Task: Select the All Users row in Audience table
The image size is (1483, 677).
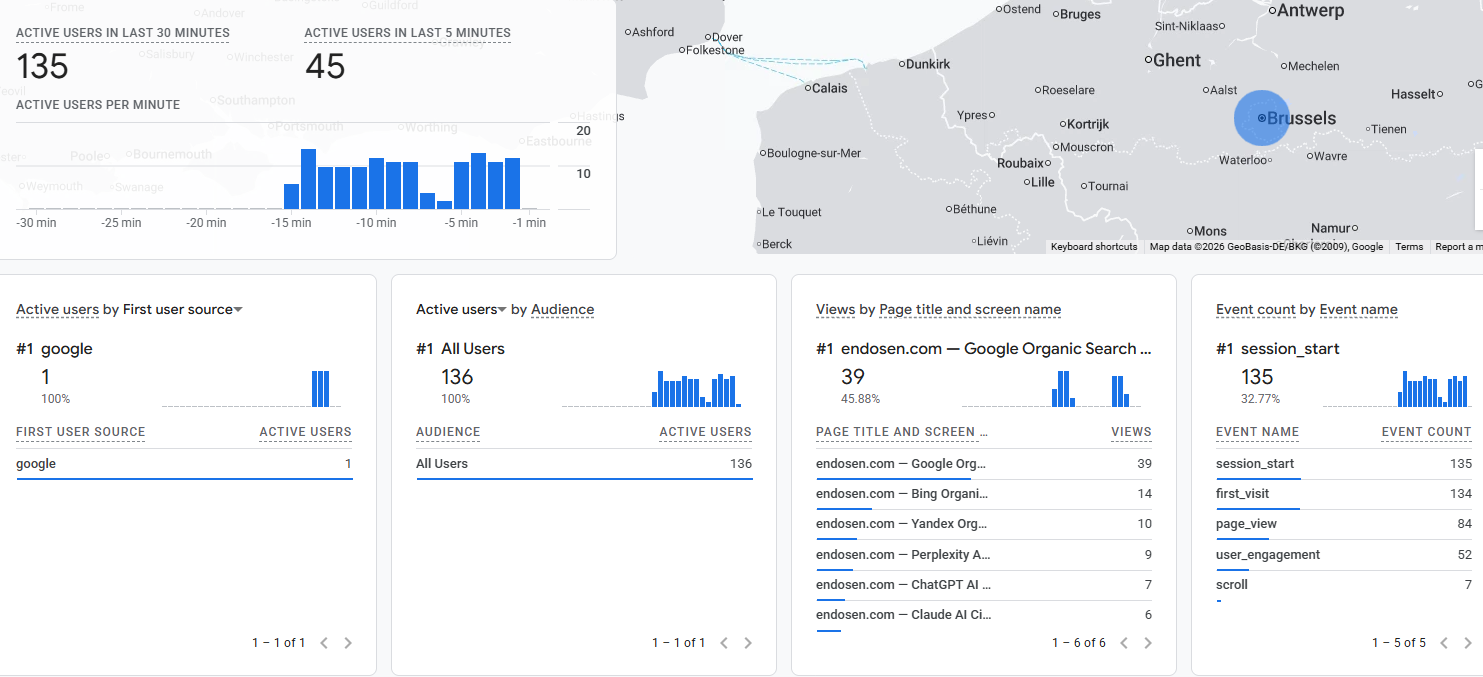Action: tap(584, 464)
